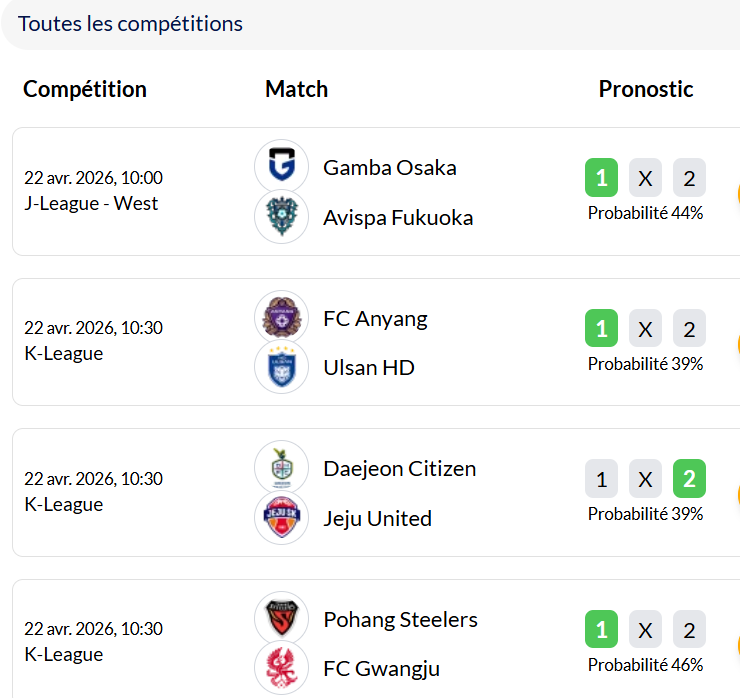Open the Pohang Steelers team logo

tap(281, 618)
